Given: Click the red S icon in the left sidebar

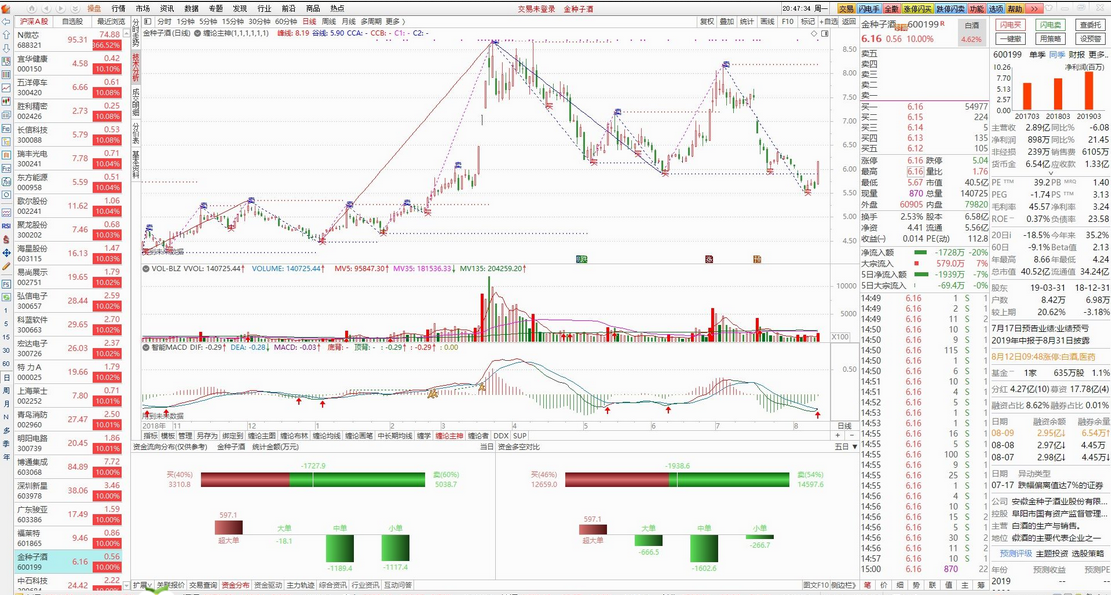Looking at the screenshot, I should (6, 240).
